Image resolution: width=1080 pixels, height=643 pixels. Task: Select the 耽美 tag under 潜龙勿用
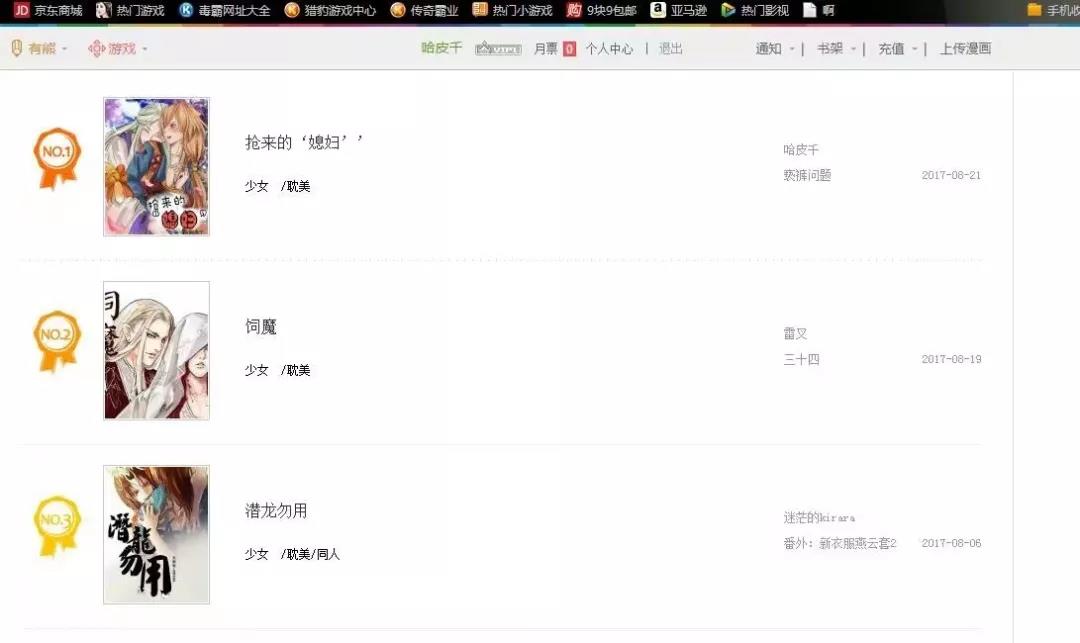(298, 554)
